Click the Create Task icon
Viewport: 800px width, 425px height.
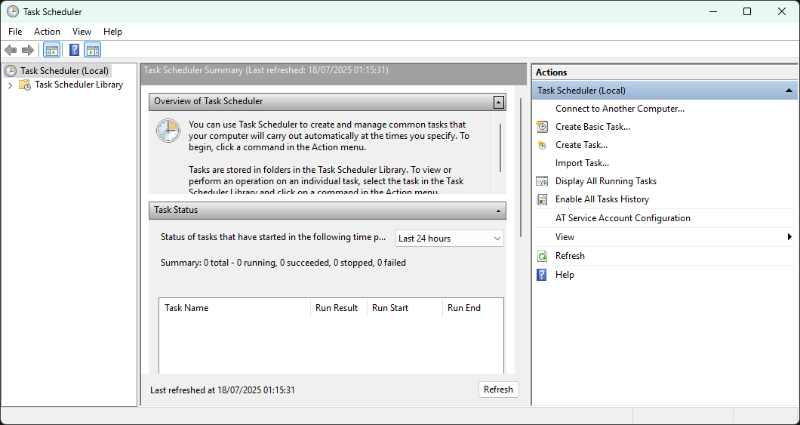click(x=542, y=145)
